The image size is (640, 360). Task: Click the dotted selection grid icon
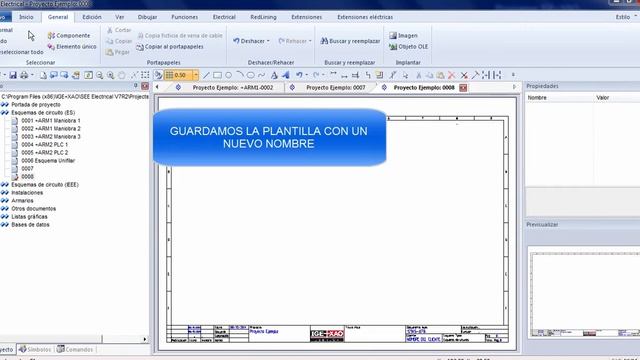tap(145, 75)
